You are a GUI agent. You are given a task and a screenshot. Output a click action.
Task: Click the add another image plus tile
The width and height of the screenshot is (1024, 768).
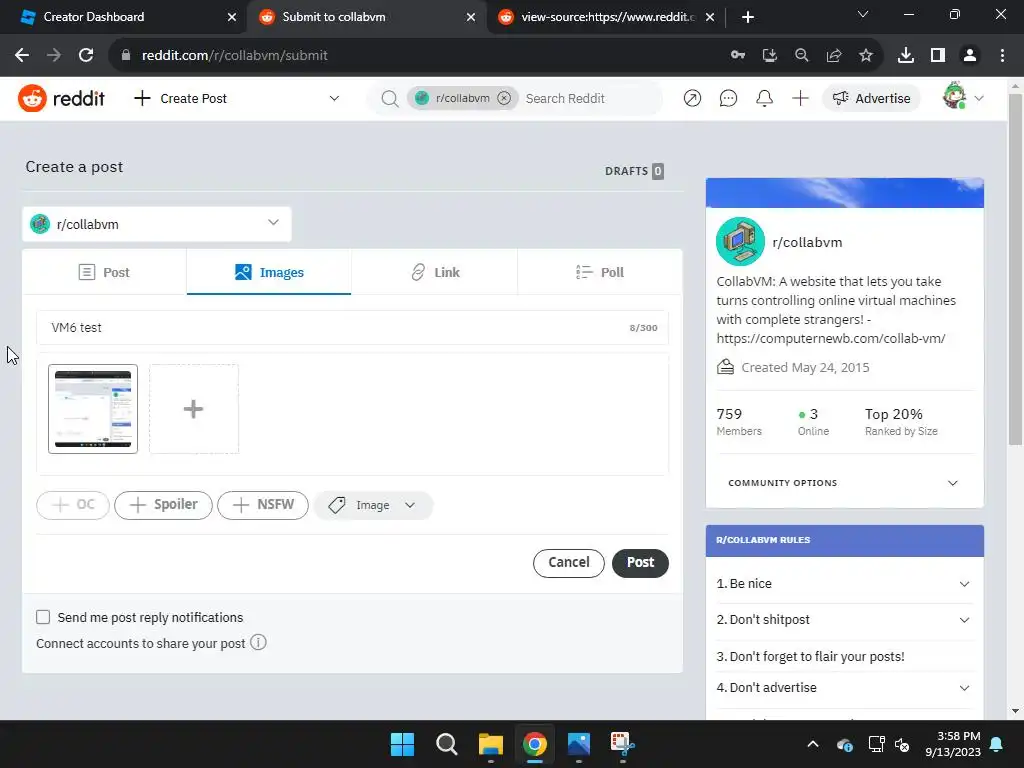point(194,409)
